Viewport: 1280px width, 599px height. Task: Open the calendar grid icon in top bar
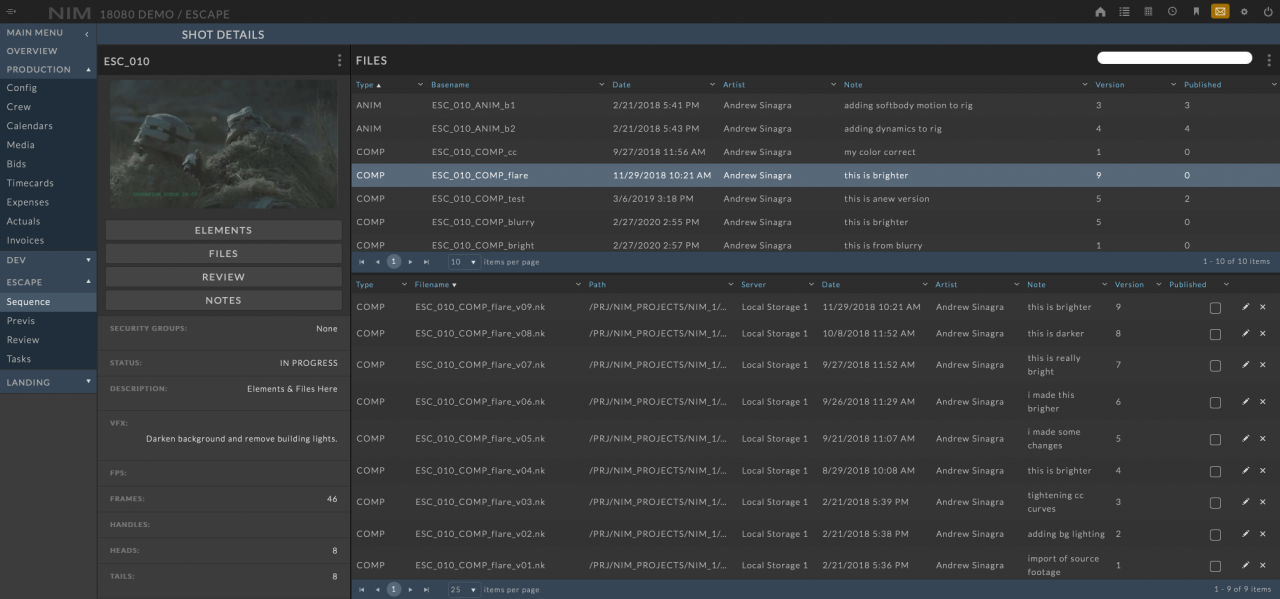coord(1148,12)
